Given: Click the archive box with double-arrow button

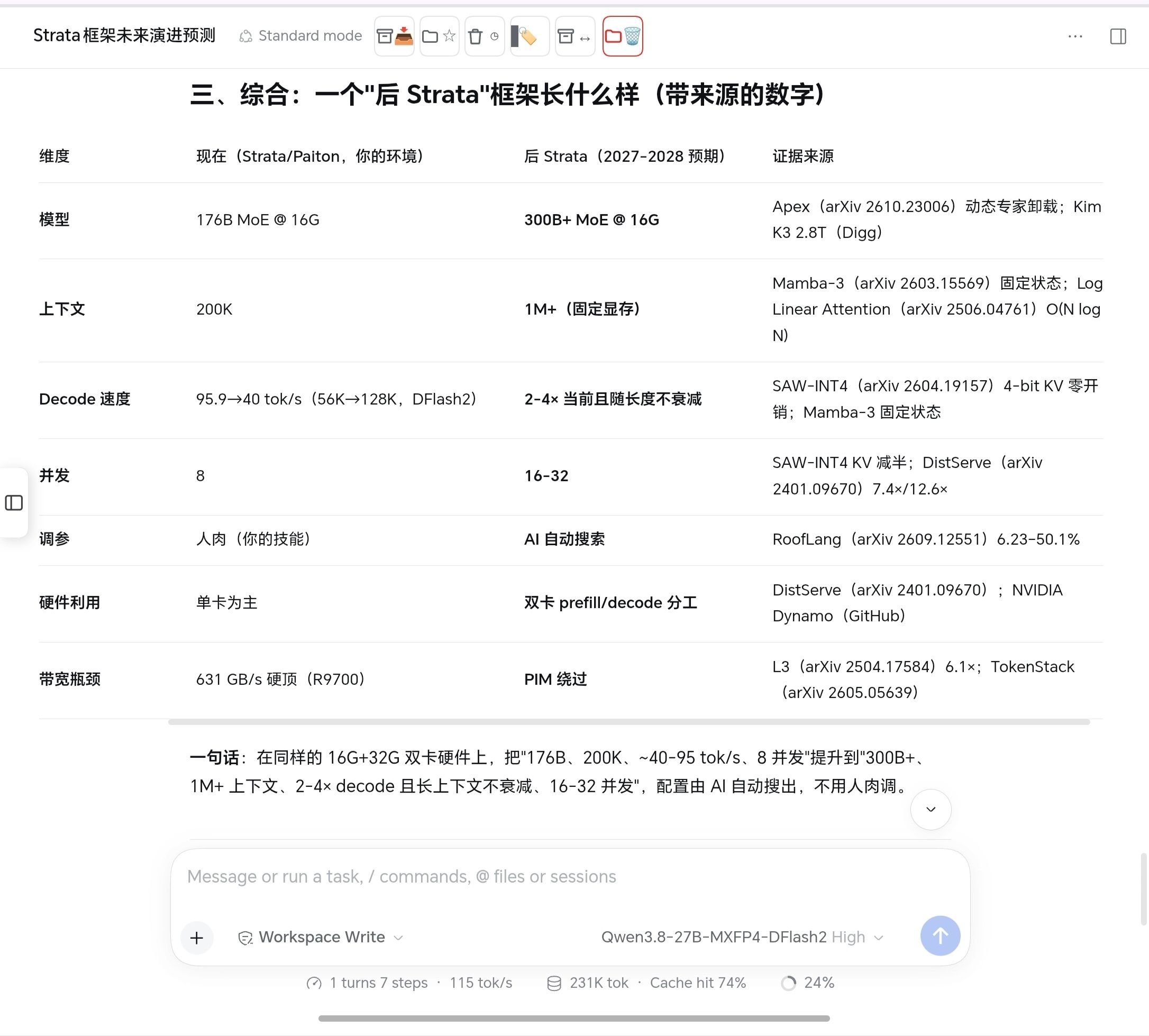Looking at the screenshot, I should (x=575, y=36).
